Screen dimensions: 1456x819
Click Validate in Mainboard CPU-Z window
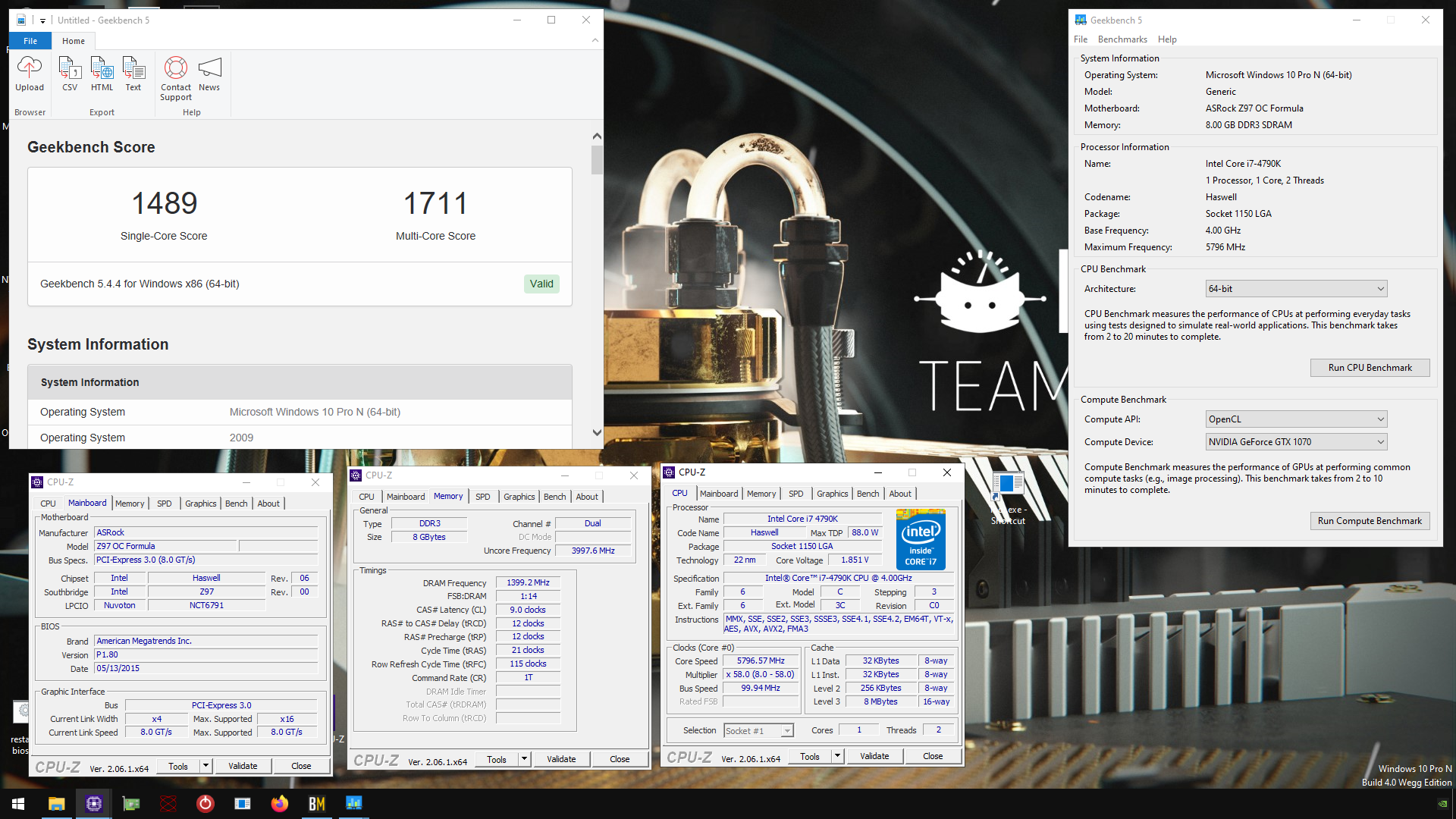coord(243,766)
